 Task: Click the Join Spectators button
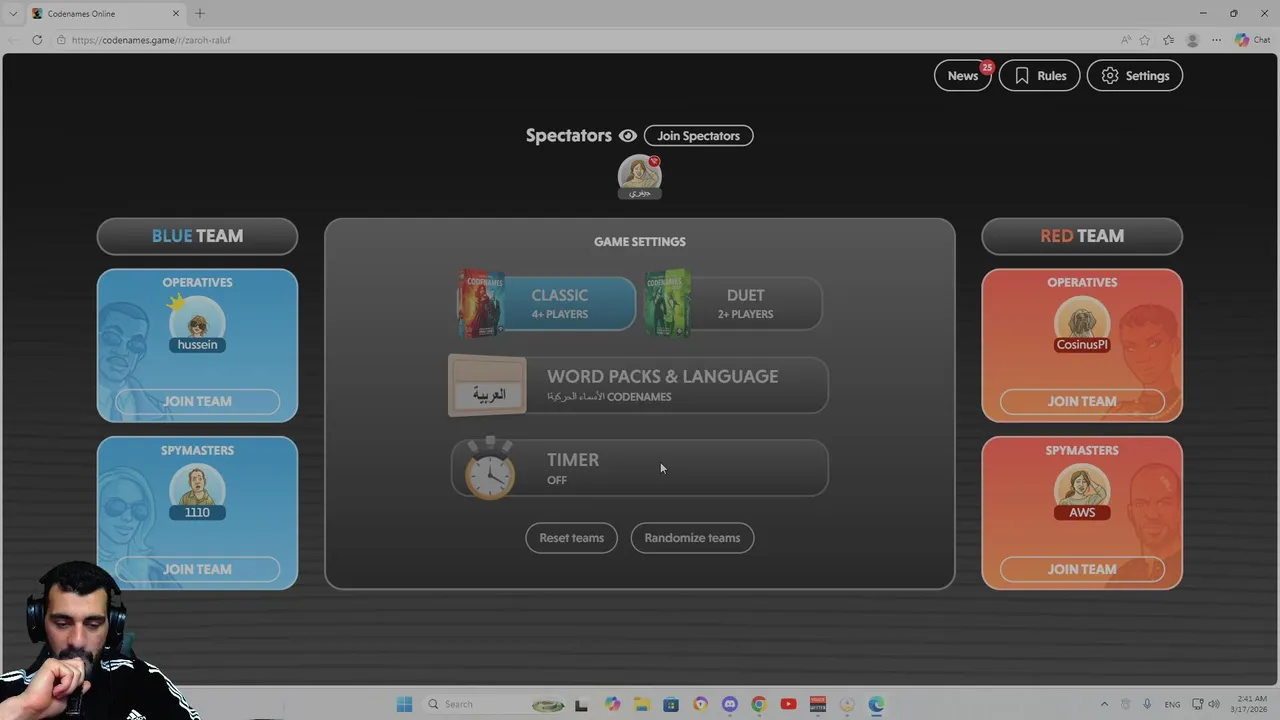click(698, 136)
